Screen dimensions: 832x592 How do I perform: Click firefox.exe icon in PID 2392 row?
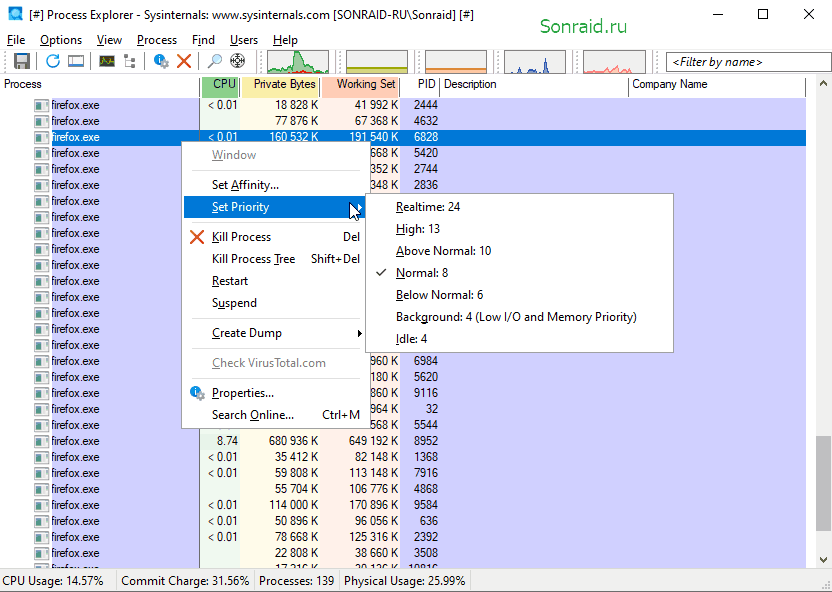[x=41, y=537]
